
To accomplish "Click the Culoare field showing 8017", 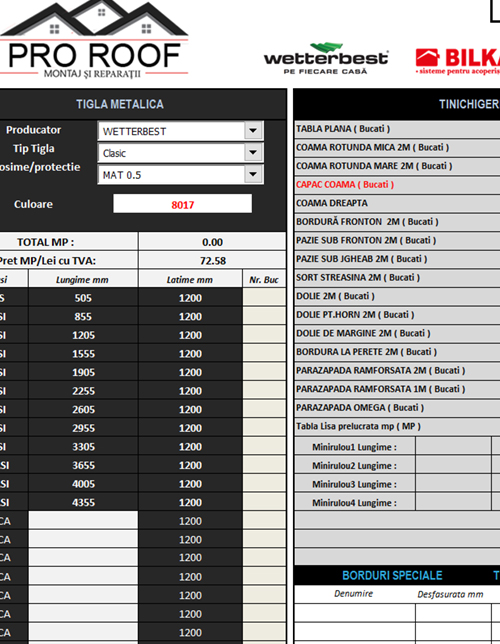I will 182,204.
